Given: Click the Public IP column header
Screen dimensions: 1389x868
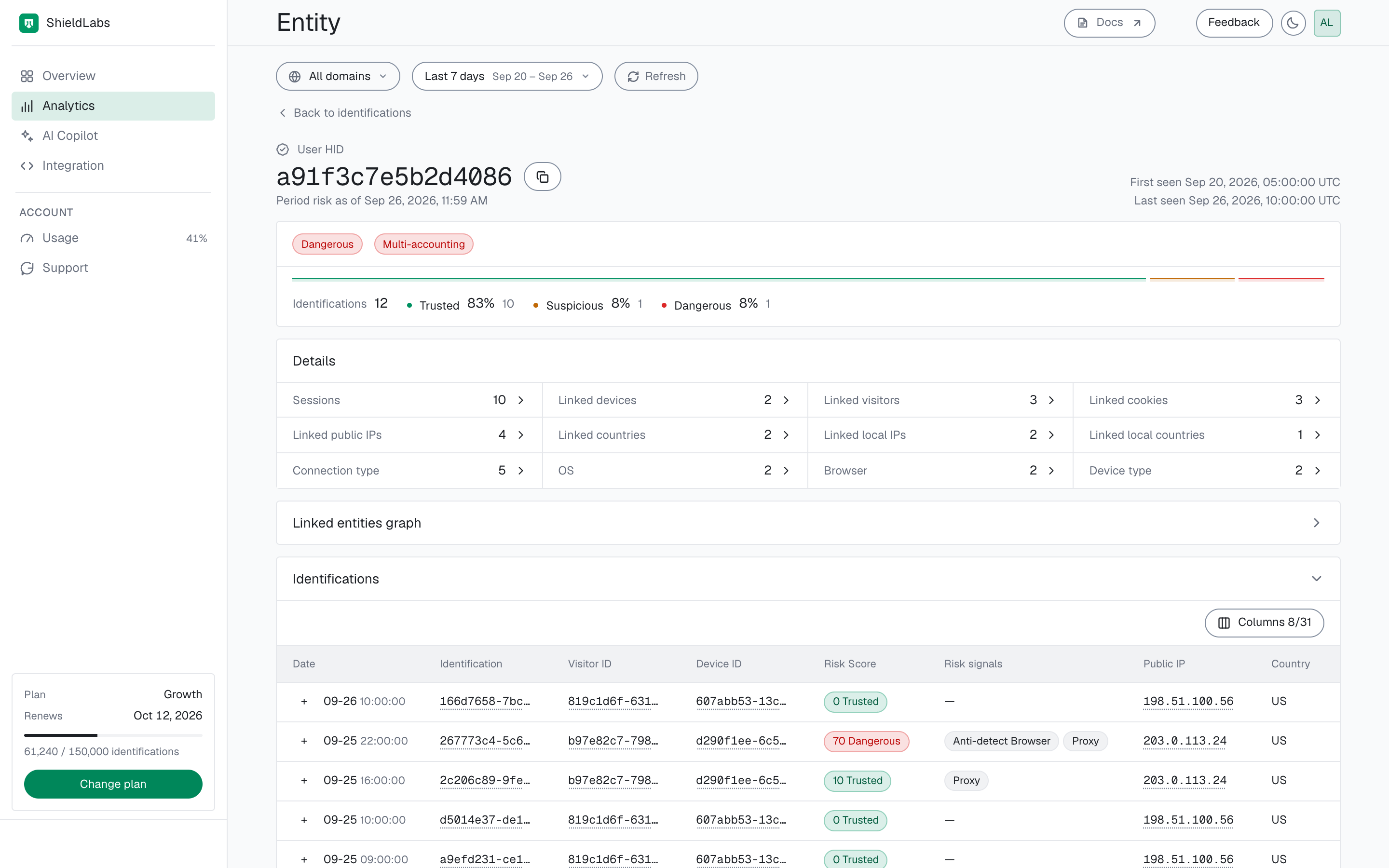Looking at the screenshot, I should point(1163,664).
